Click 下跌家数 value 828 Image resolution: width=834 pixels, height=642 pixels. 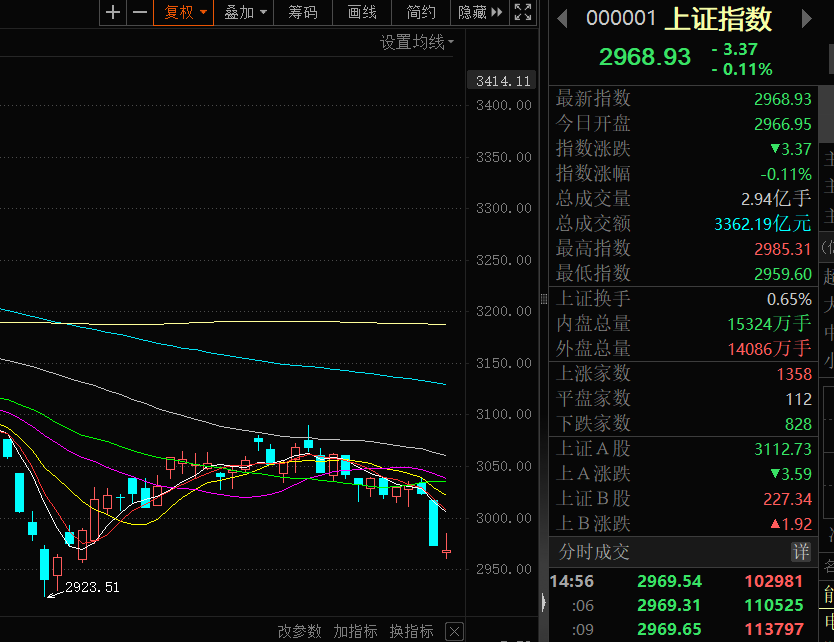pyautogui.click(x=798, y=424)
